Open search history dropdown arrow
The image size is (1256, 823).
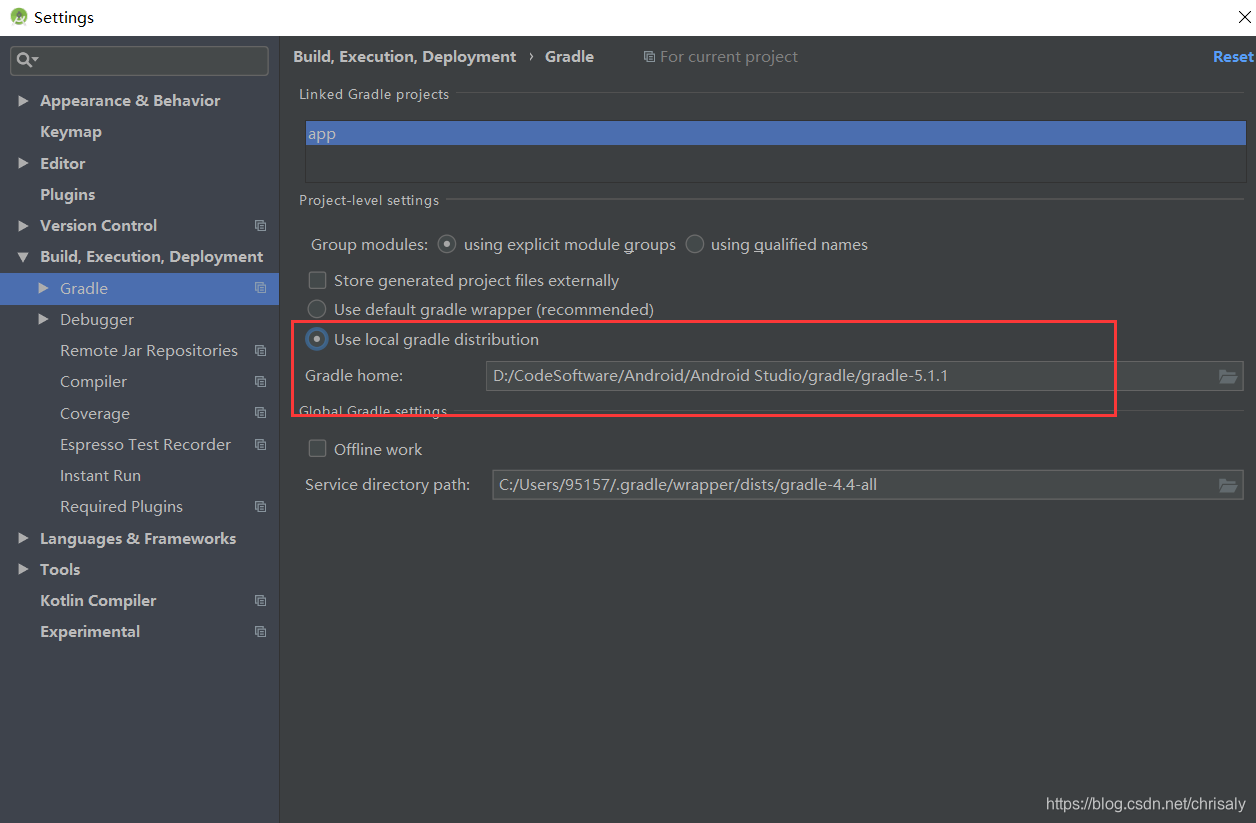pos(35,61)
